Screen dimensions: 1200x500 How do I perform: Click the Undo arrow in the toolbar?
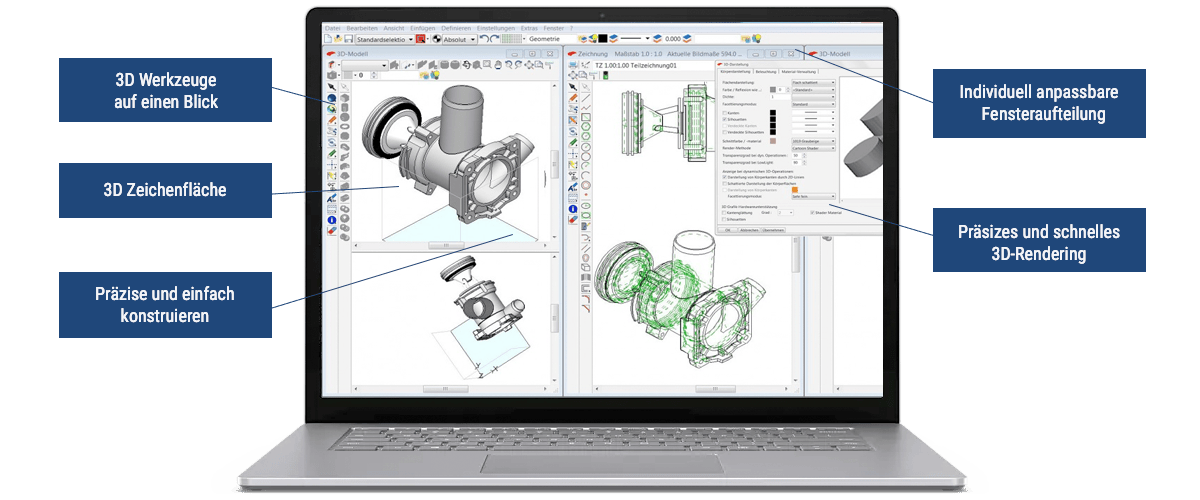click(x=484, y=39)
